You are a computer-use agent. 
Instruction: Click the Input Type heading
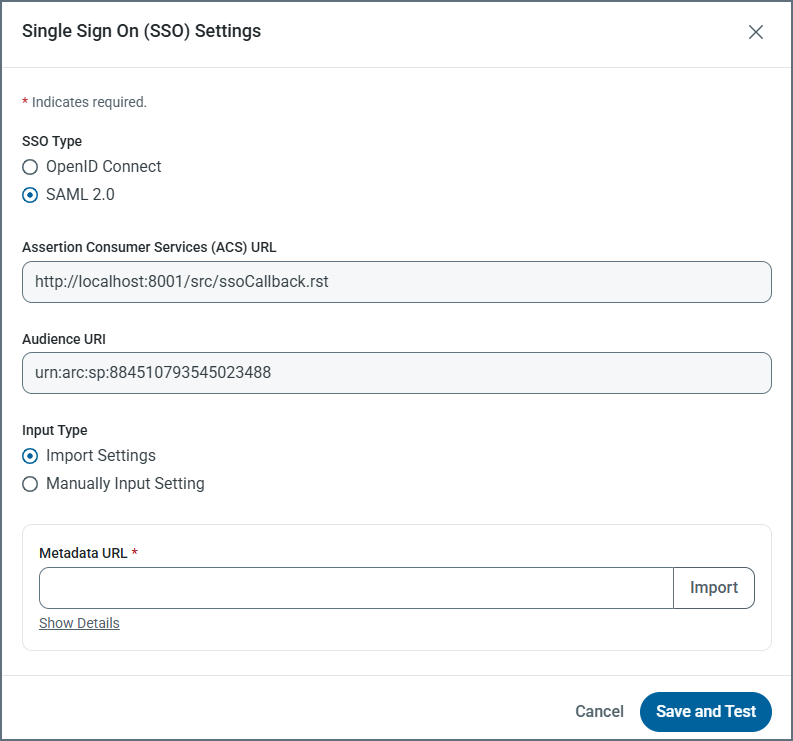pyautogui.click(x=55, y=430)
